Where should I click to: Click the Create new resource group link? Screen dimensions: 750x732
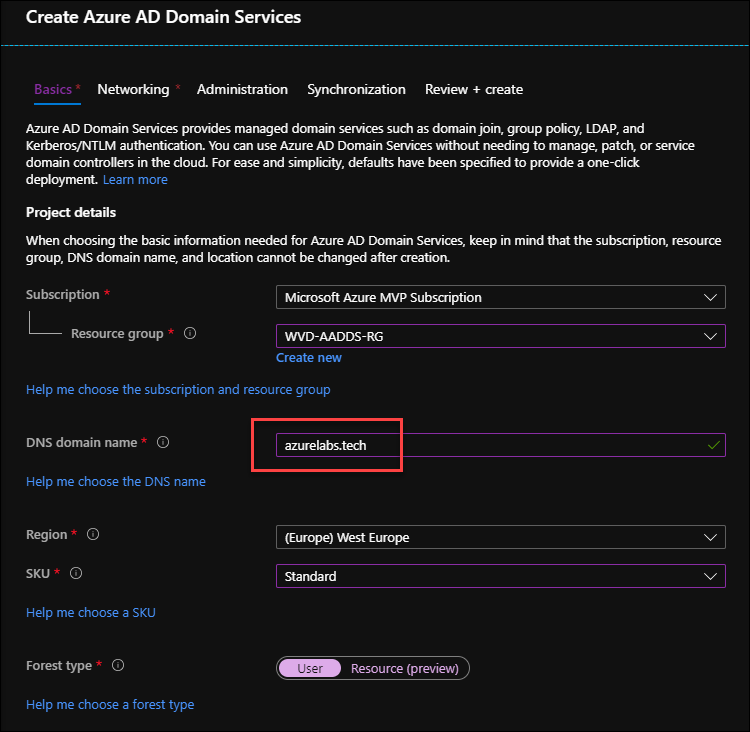309,358
